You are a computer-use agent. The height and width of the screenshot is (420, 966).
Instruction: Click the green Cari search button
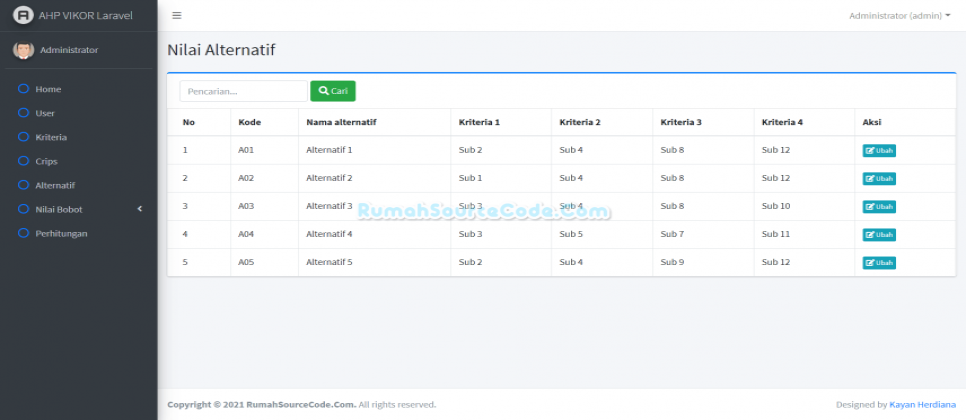click(x=333, y=91)
